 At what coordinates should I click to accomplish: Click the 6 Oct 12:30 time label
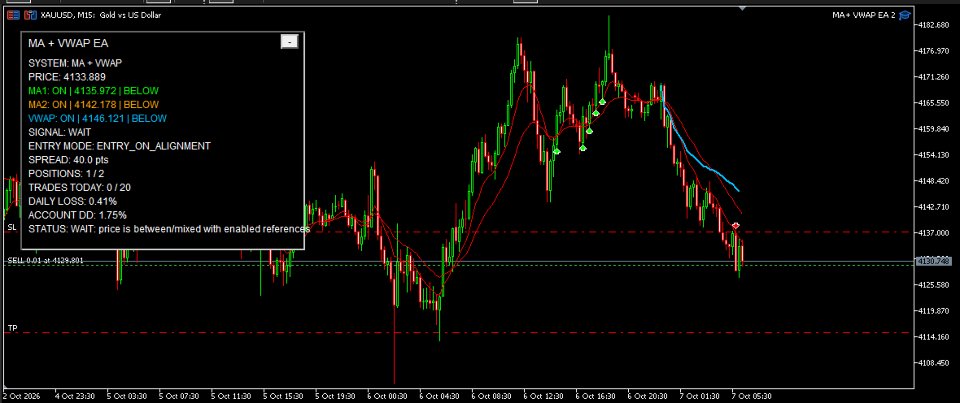pos(544,396)
